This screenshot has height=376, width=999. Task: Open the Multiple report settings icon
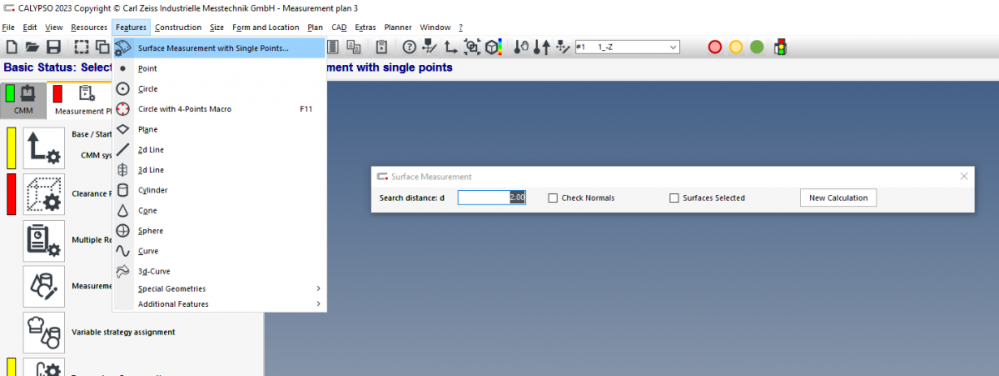(44, 241)
